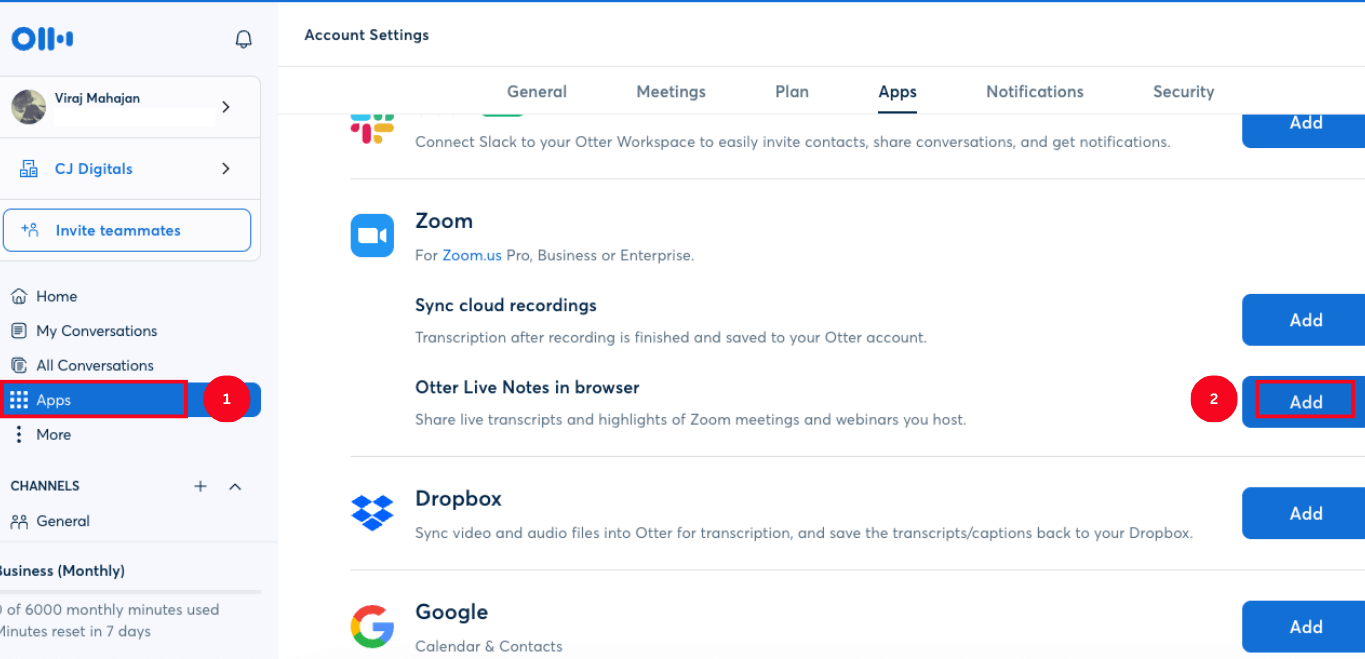Click Sync cloud recordings title
Screen dimensions: 1365x659
click(506, 305)
